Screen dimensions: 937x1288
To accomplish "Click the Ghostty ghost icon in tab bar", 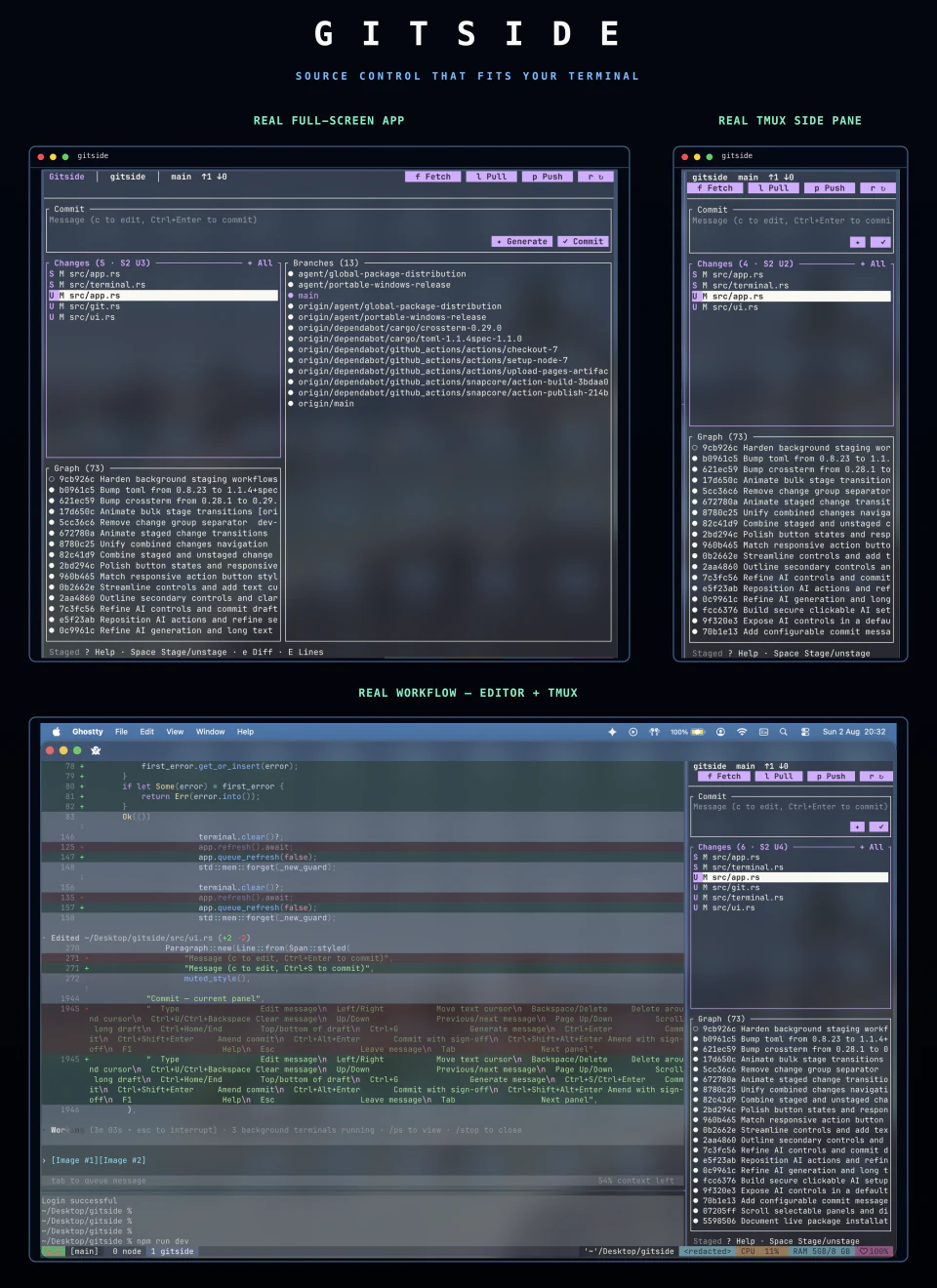I will click(96, 750).
